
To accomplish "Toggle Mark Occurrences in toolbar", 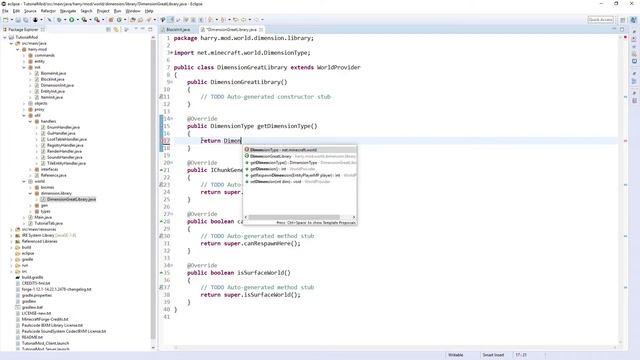I will tap(170, 20).
